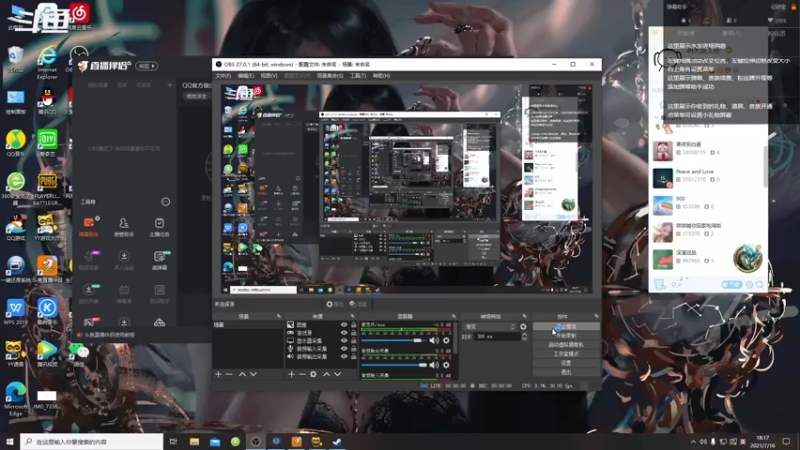Viewport: 800px width, 450px height.
Task: Pop out the Controls dock panel
Action: coord(596,316)
